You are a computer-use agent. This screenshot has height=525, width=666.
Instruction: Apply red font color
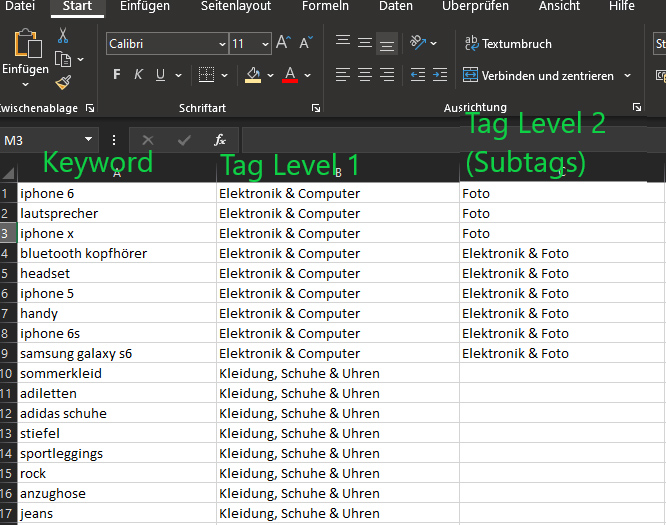click(290, 75)
